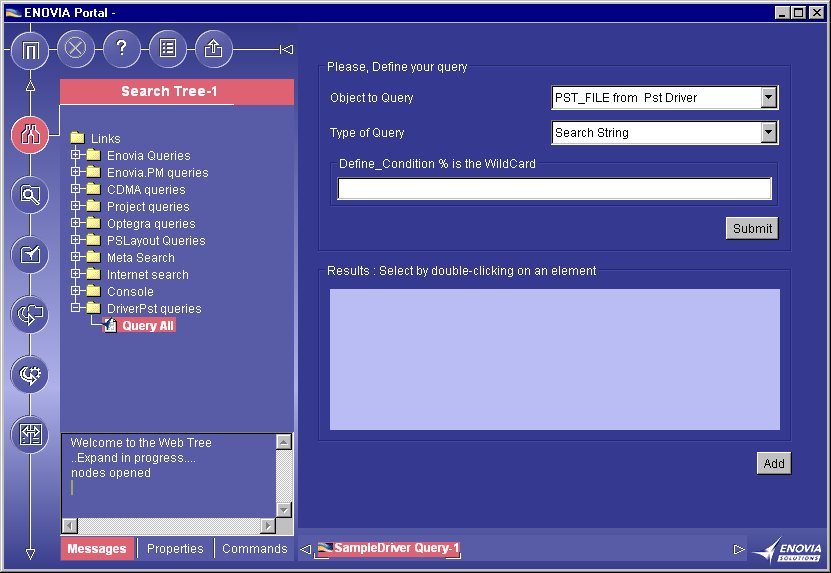Click in the messages text area
Viewport: 831px width, 573px height.
169,476
